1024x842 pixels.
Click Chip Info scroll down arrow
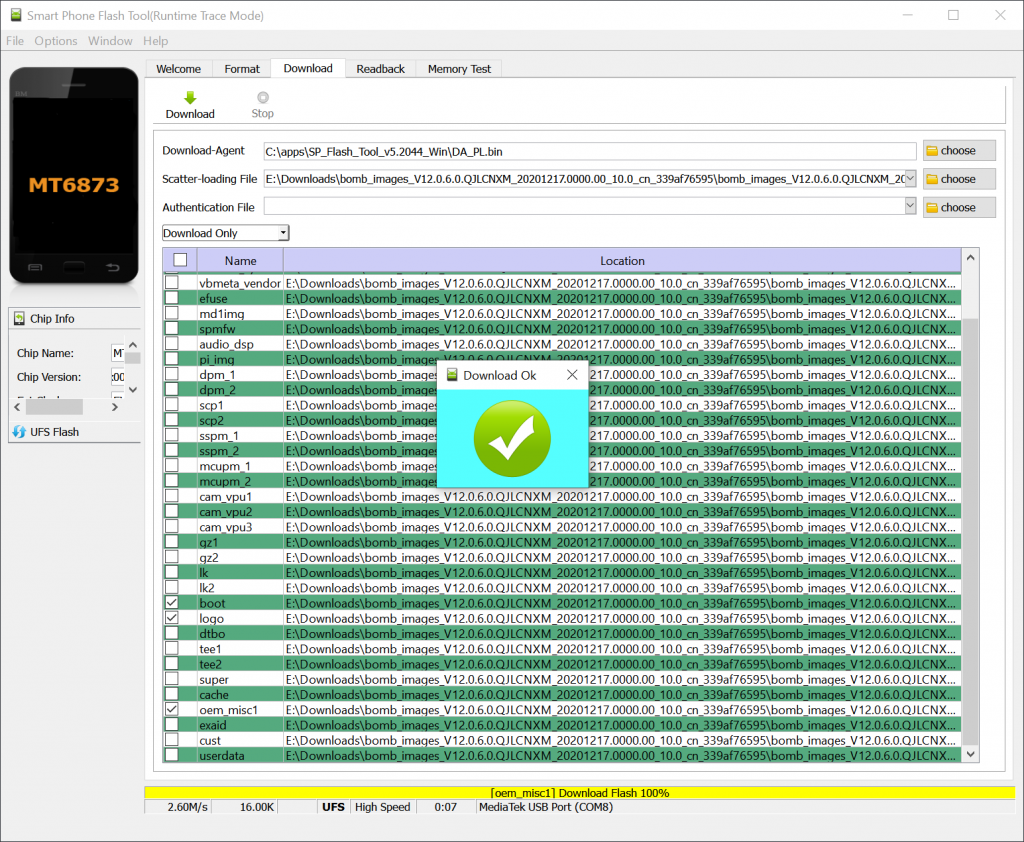(133, 390)
